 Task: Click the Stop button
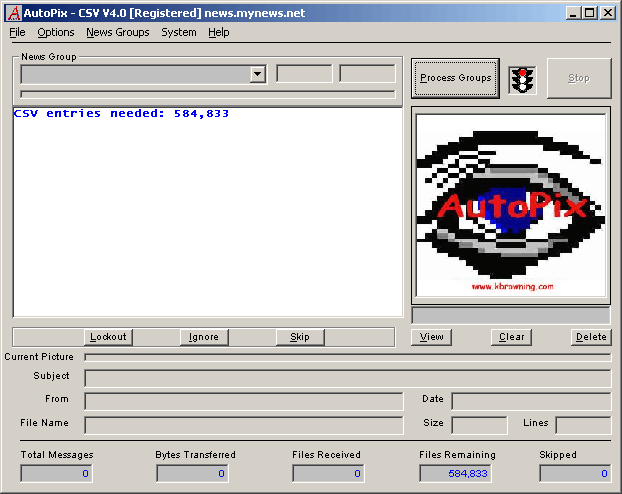[579, 78]
